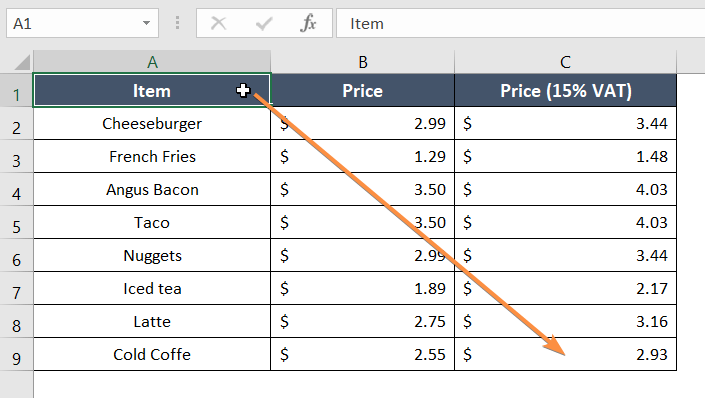
Task: Select the Cheeseburger cell
Action: pos(152,123)
